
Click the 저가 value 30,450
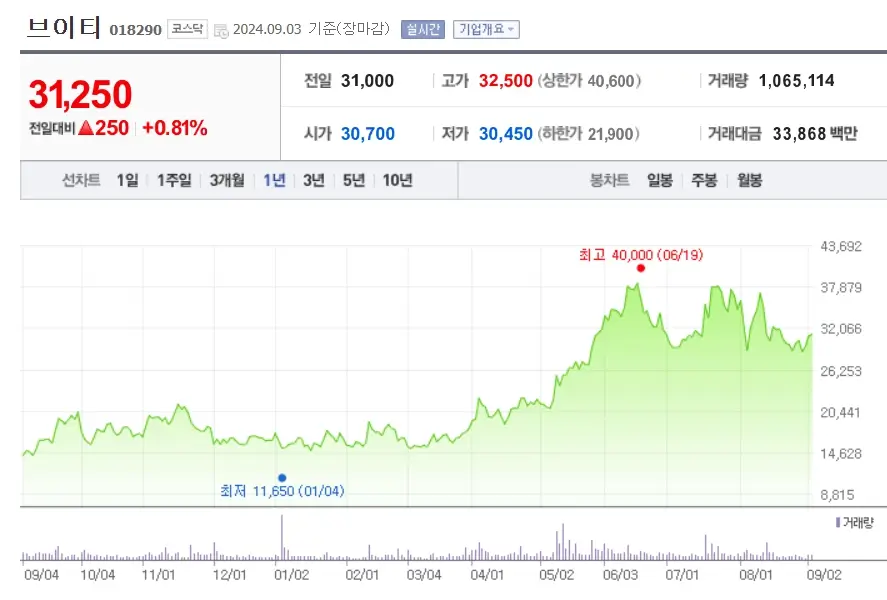point(506,134)
